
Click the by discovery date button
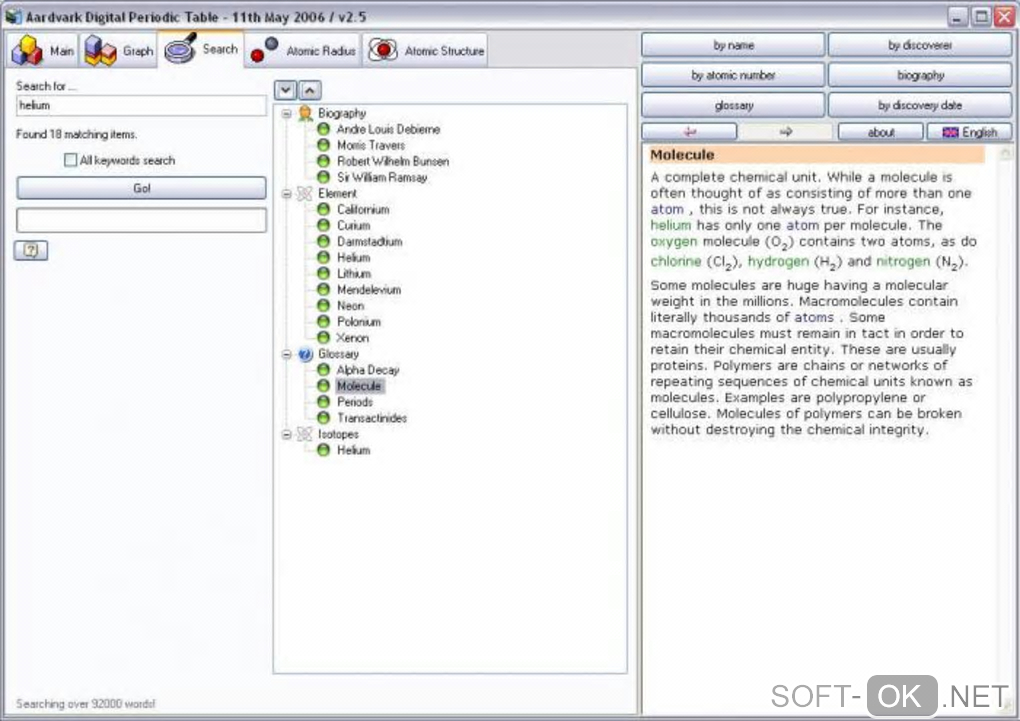920,105
